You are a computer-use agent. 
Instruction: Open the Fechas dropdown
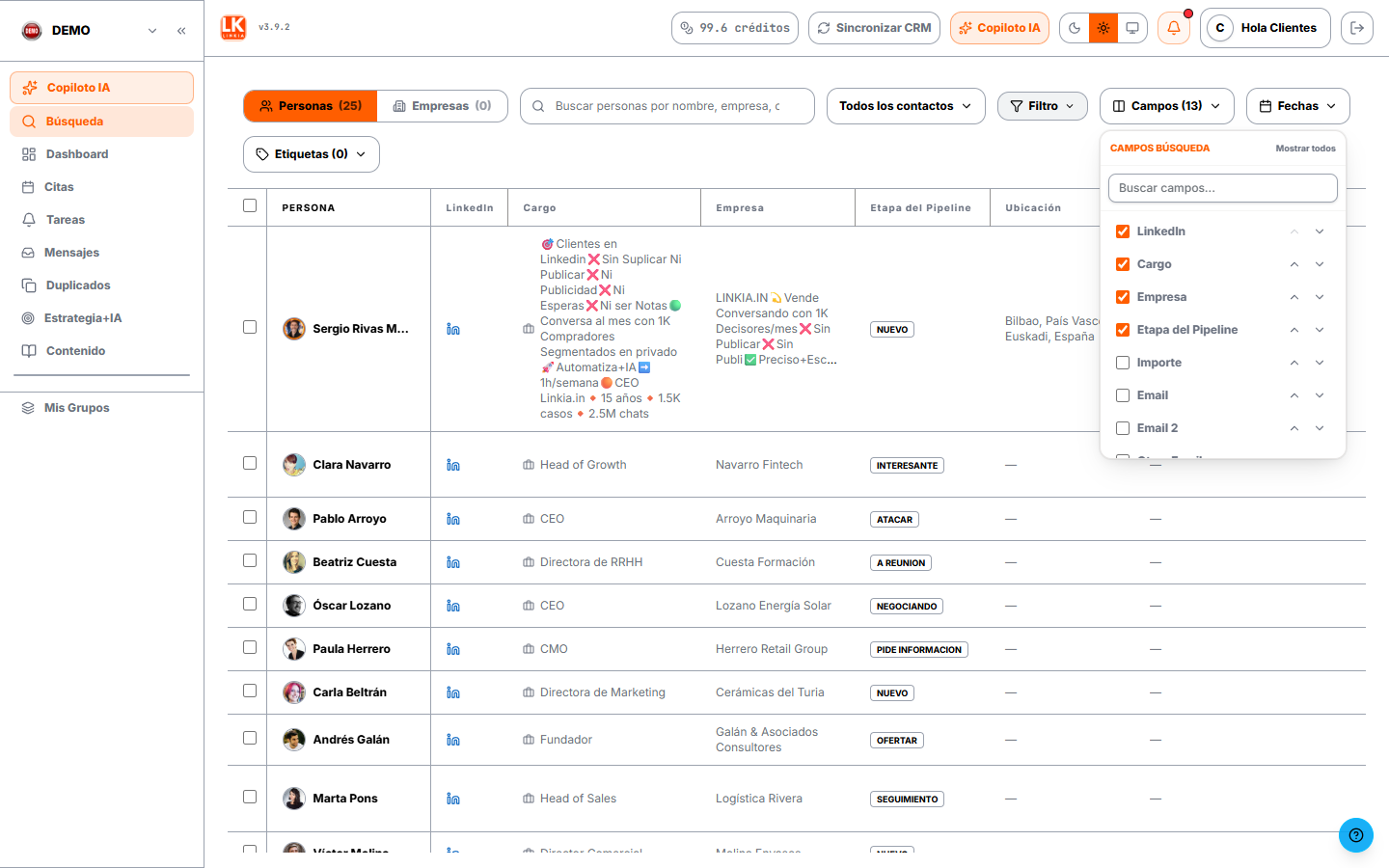[1298, 106]
